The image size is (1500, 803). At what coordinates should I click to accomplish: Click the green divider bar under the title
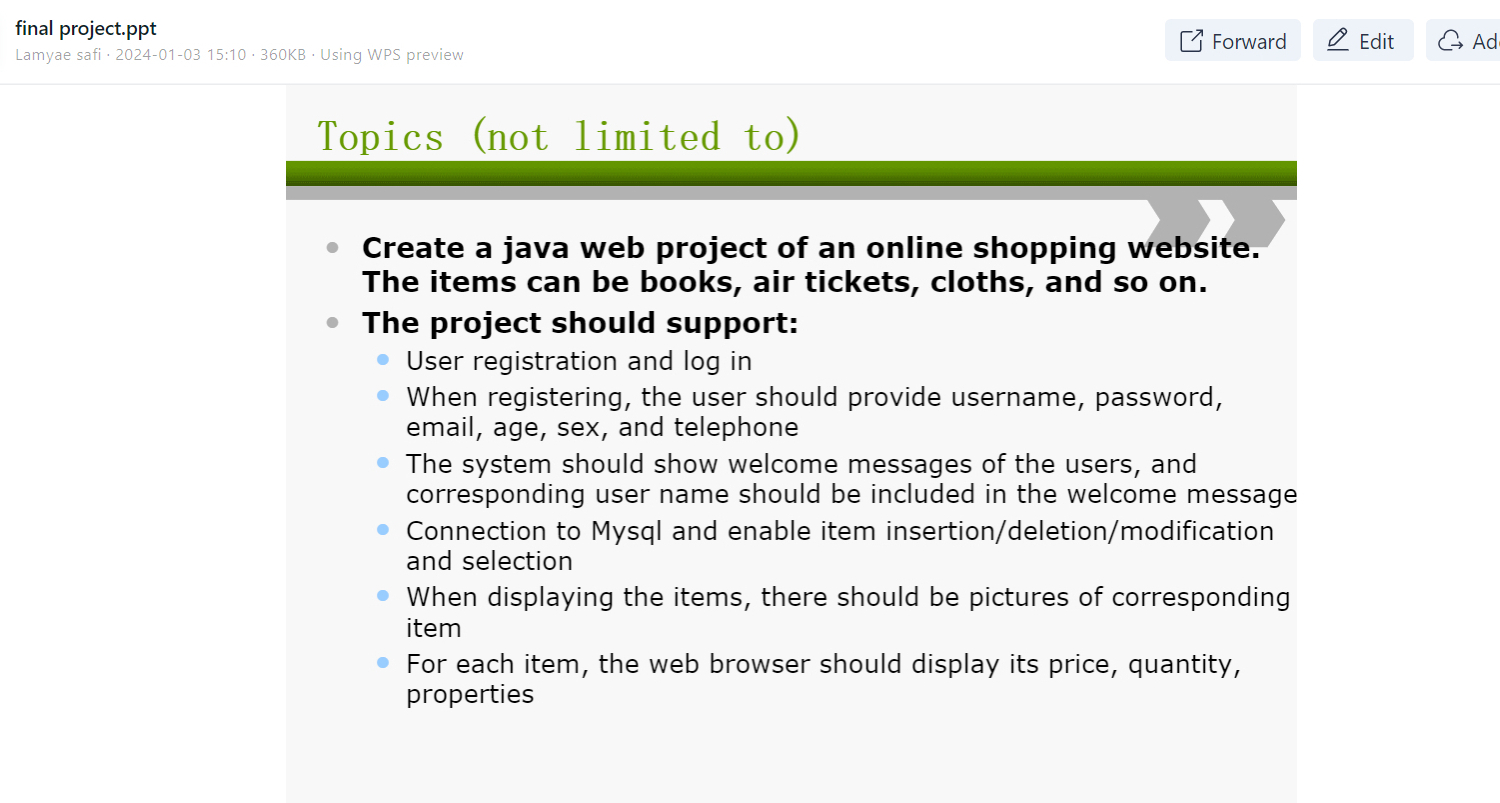[790, 168]
